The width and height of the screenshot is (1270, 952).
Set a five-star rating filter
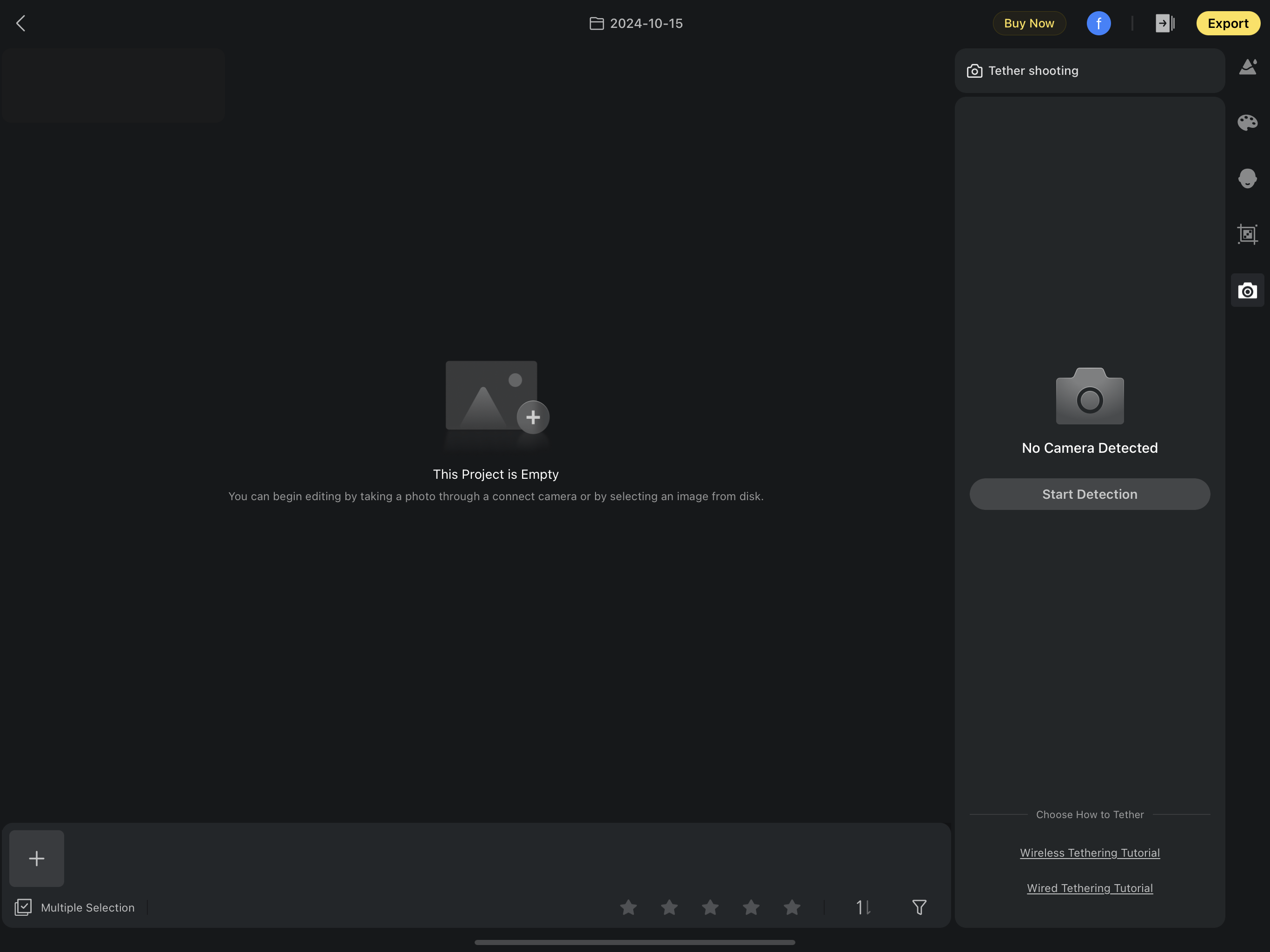(x=791, y=907)
